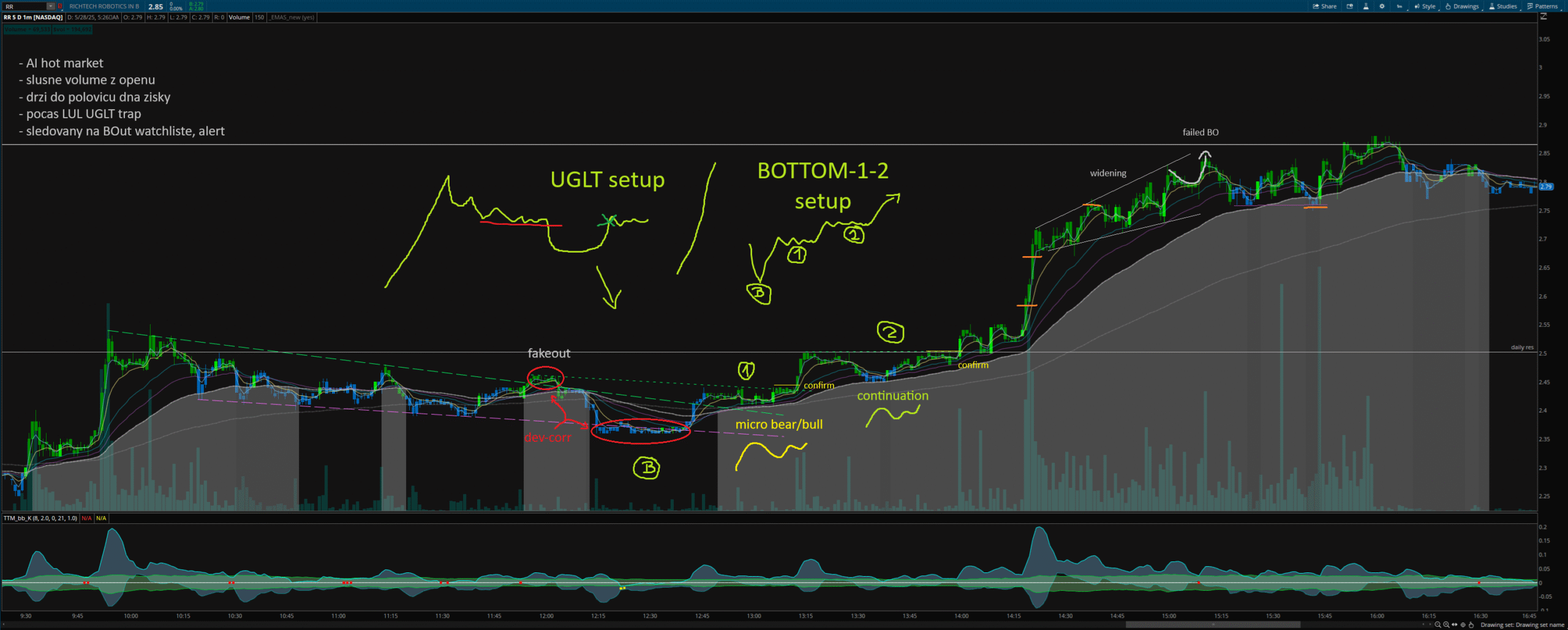Select the drawing tool hand icon
Viewport: 1568px width, 630px height.
coord(1471,625)
